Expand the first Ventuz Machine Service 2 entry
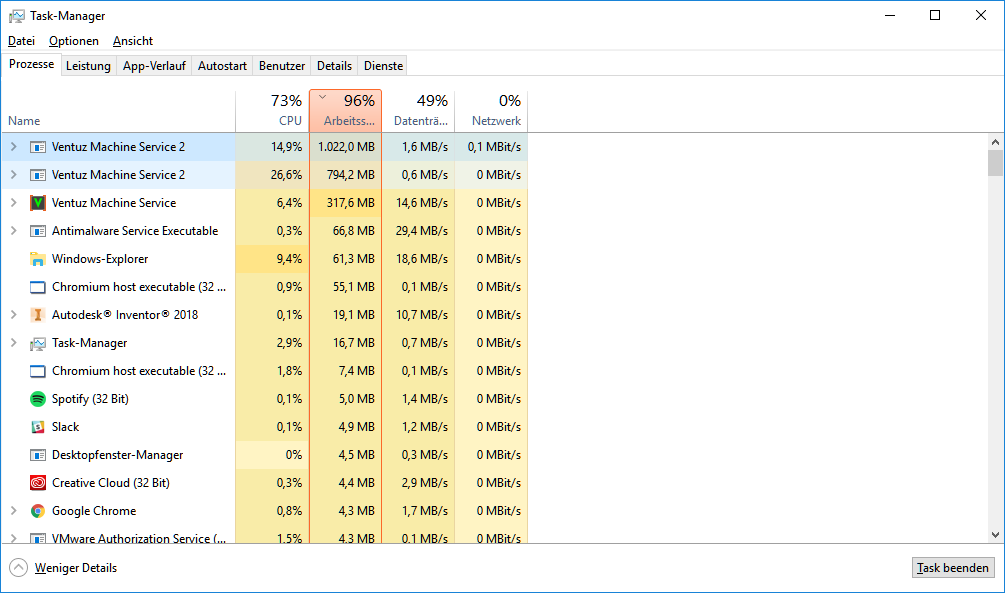Viewport: 1005px width, 593px height. pos(13,147)
